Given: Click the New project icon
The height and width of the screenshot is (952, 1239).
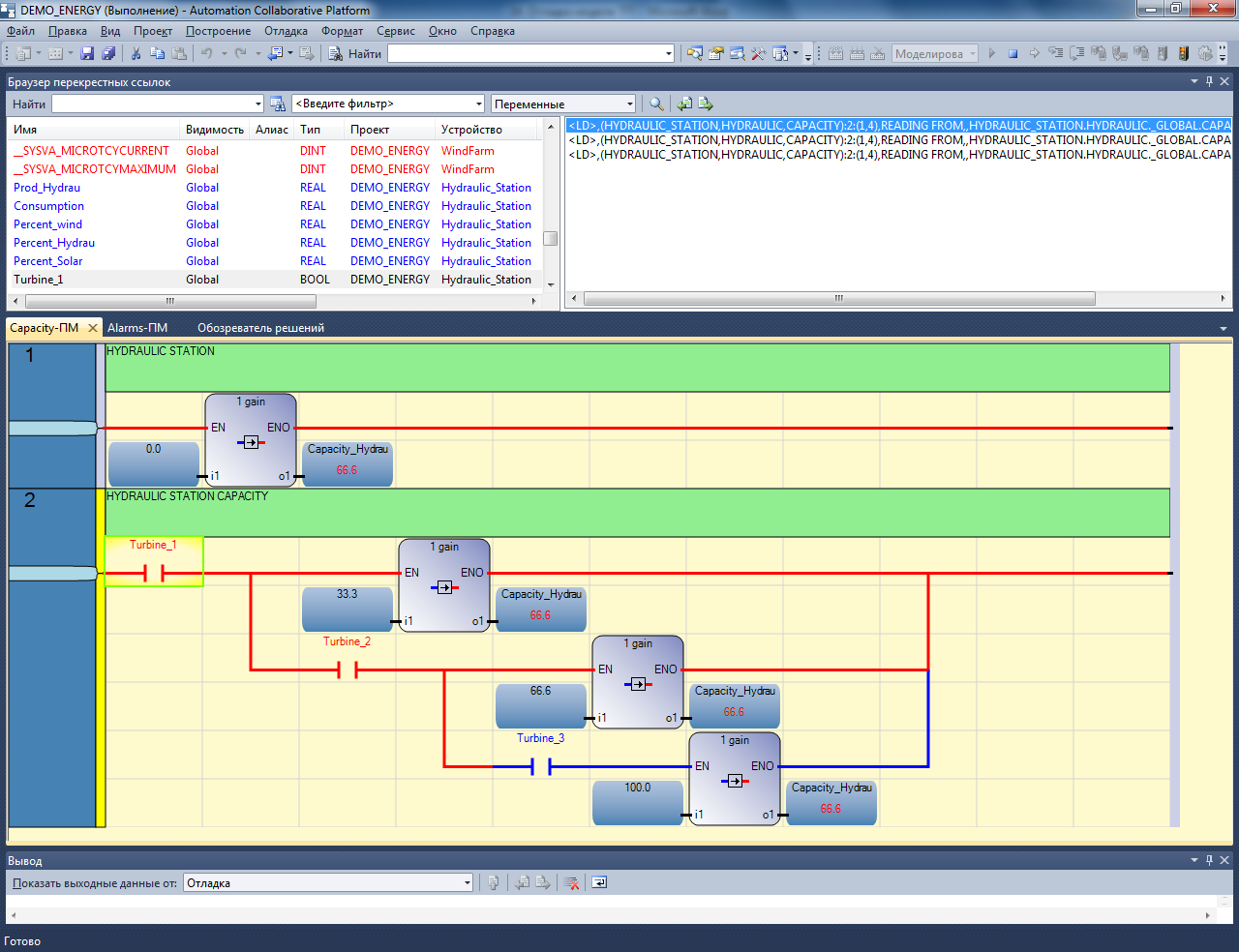Looking at the screenshot, I should tap(24, 53).
